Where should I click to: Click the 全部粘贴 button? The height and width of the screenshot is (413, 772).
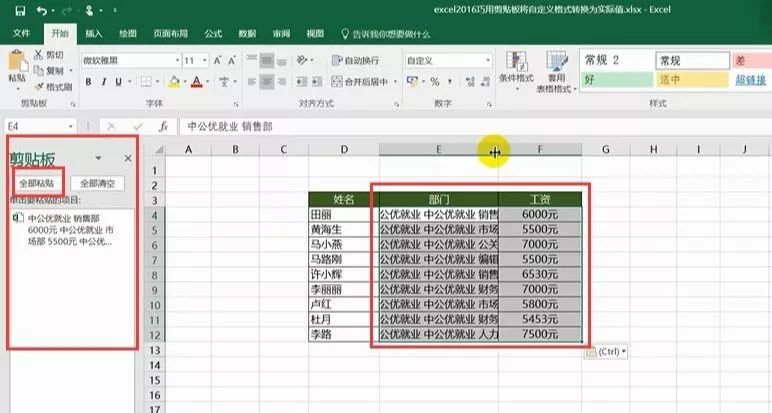(39, 183)
